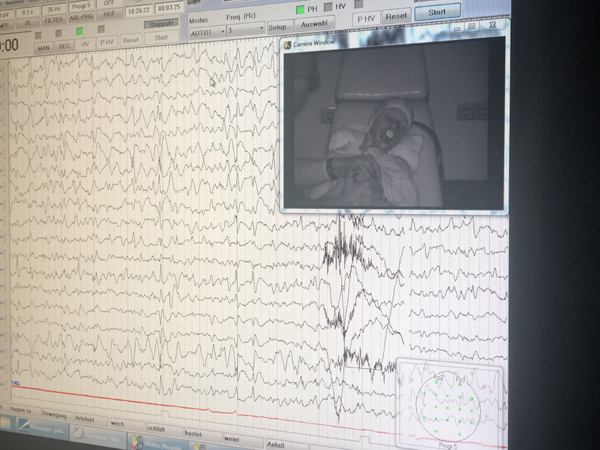Open the Acquisition taskbar window

click(x=98, y=436)
